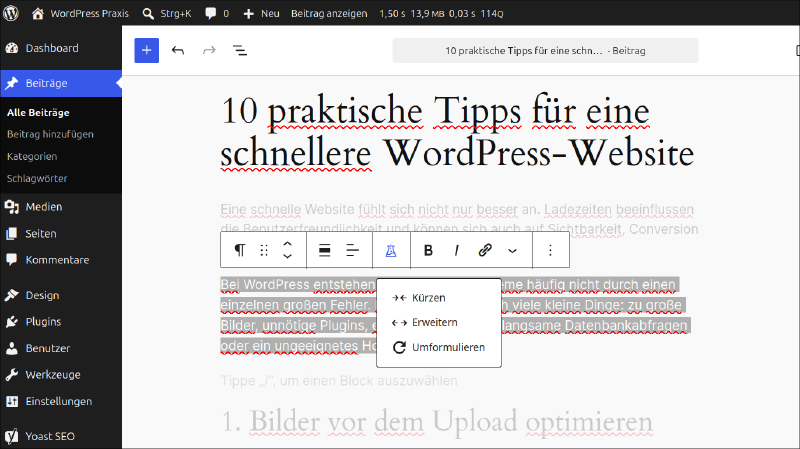The height and width of the screenshot is (449, 800).
Task: Open Yoast SEO in sidebar
Action: point(61,436)
